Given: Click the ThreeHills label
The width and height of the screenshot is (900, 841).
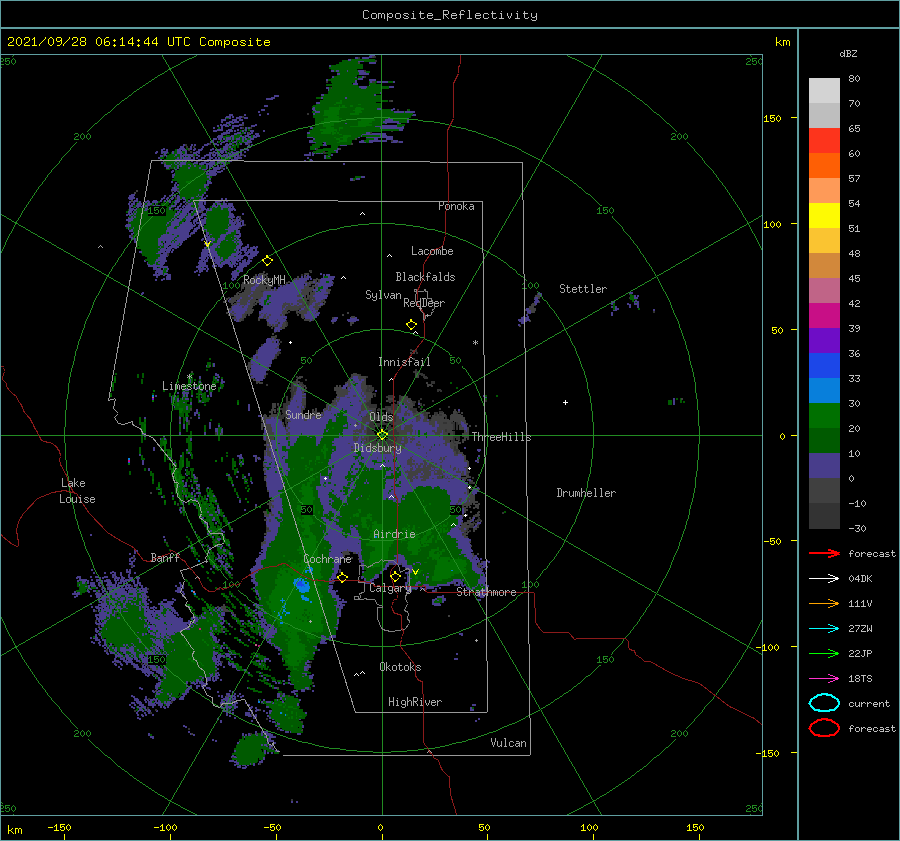Looking at the screenshot, I should pyautogui.click(x=501, y=437).
